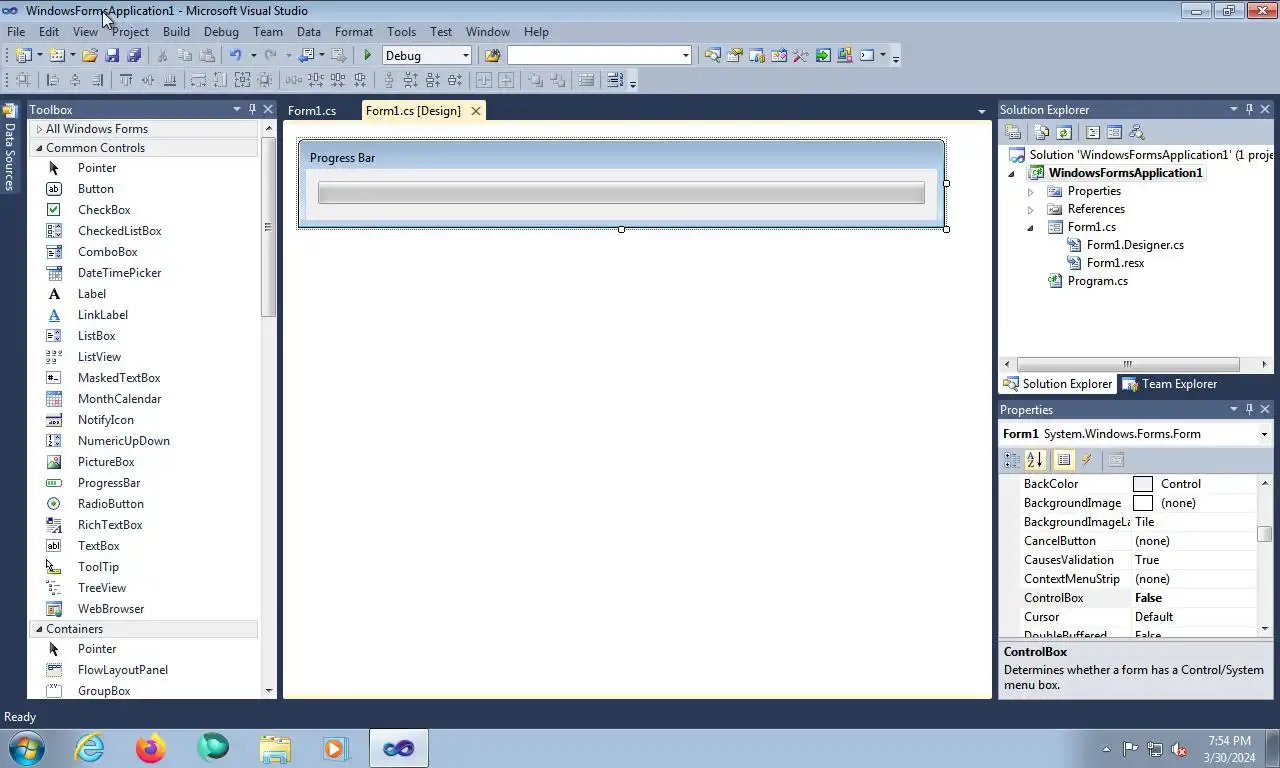
Task: Select the RadioButton control in Toolbox
Action: pyautogui.click(x=111, y=504)
